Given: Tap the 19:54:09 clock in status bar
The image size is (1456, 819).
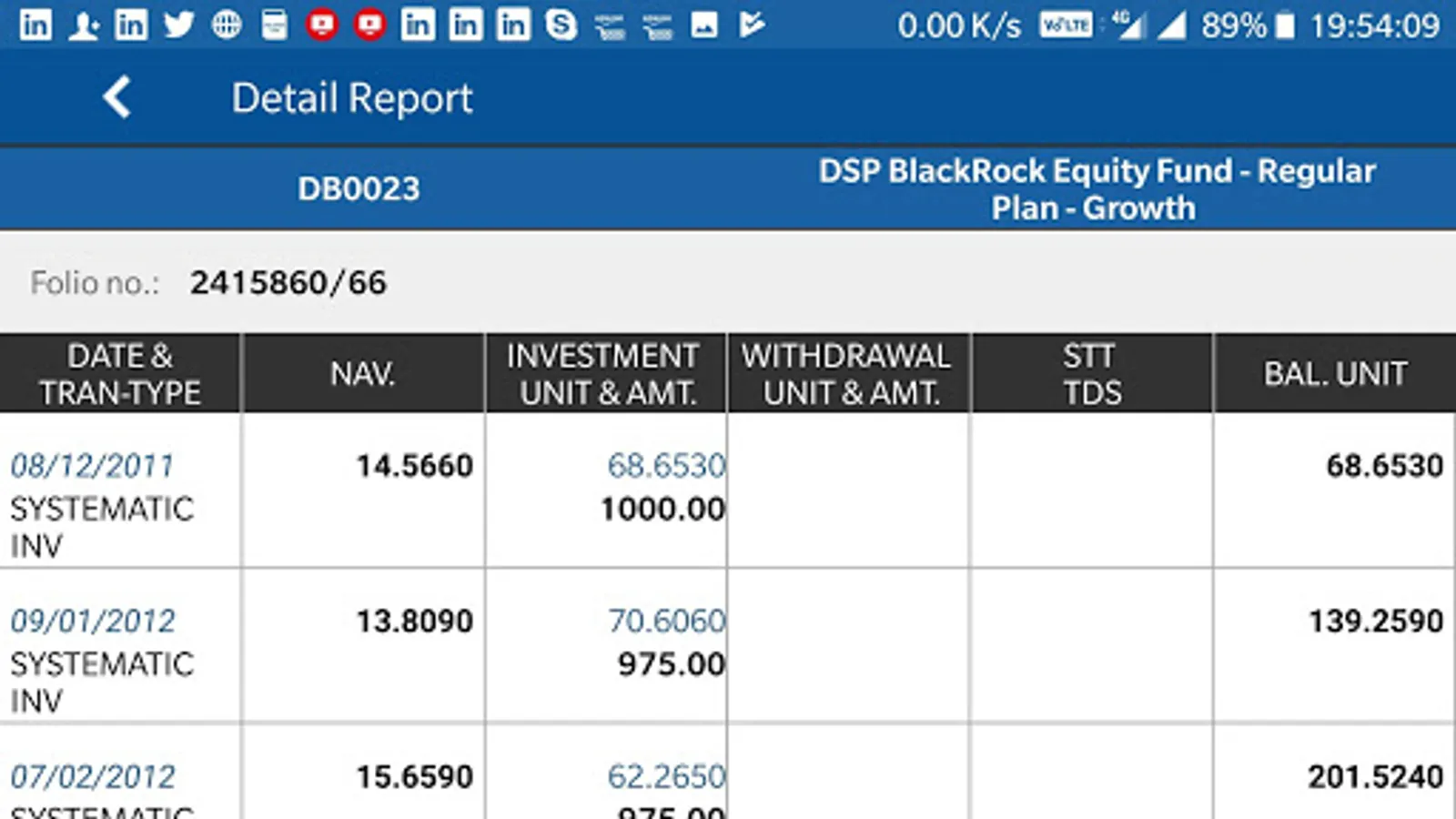Looking at the screenshot, I should click(1374, 25).
